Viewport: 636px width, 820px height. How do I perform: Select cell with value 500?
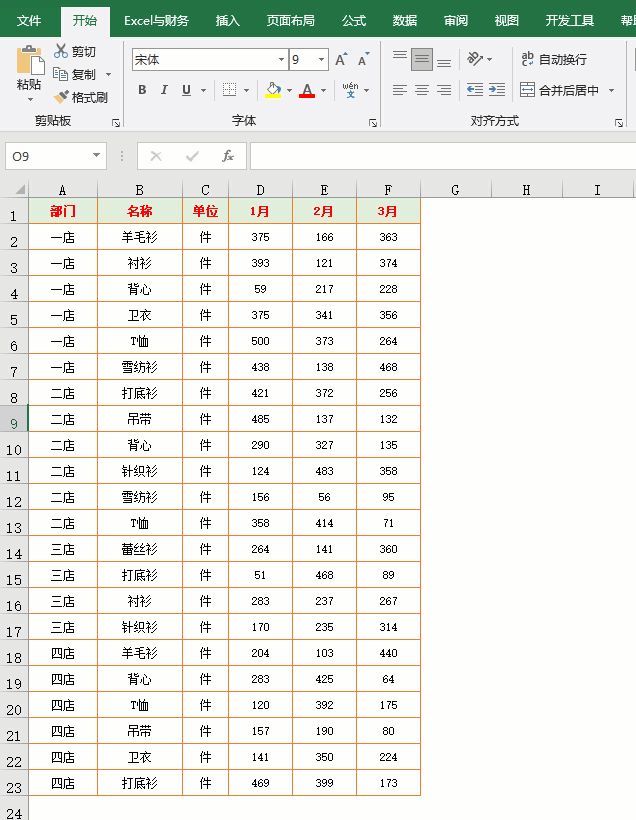(260, 341)
